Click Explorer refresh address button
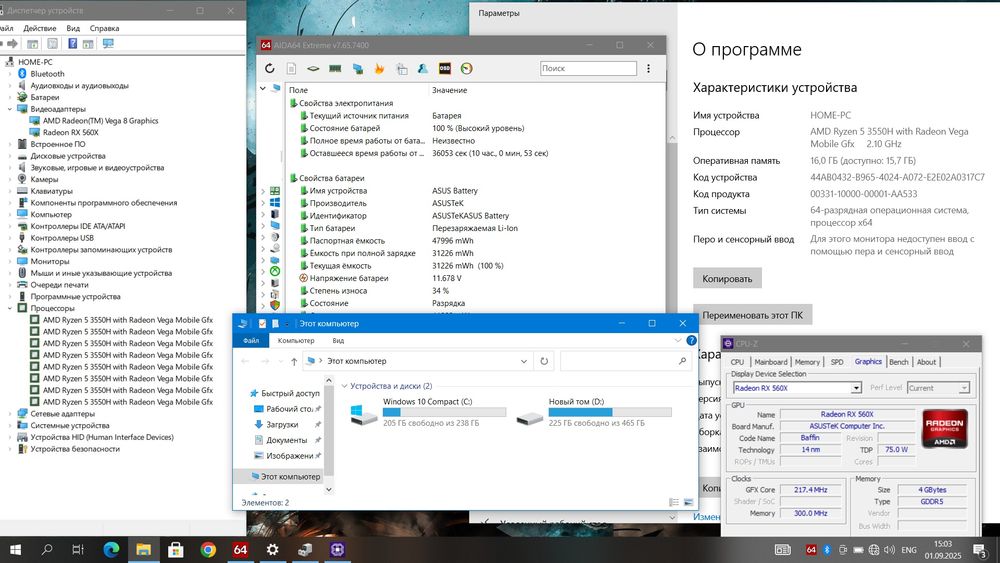Viewport: 1000px width, 563px height. (544, 361)
